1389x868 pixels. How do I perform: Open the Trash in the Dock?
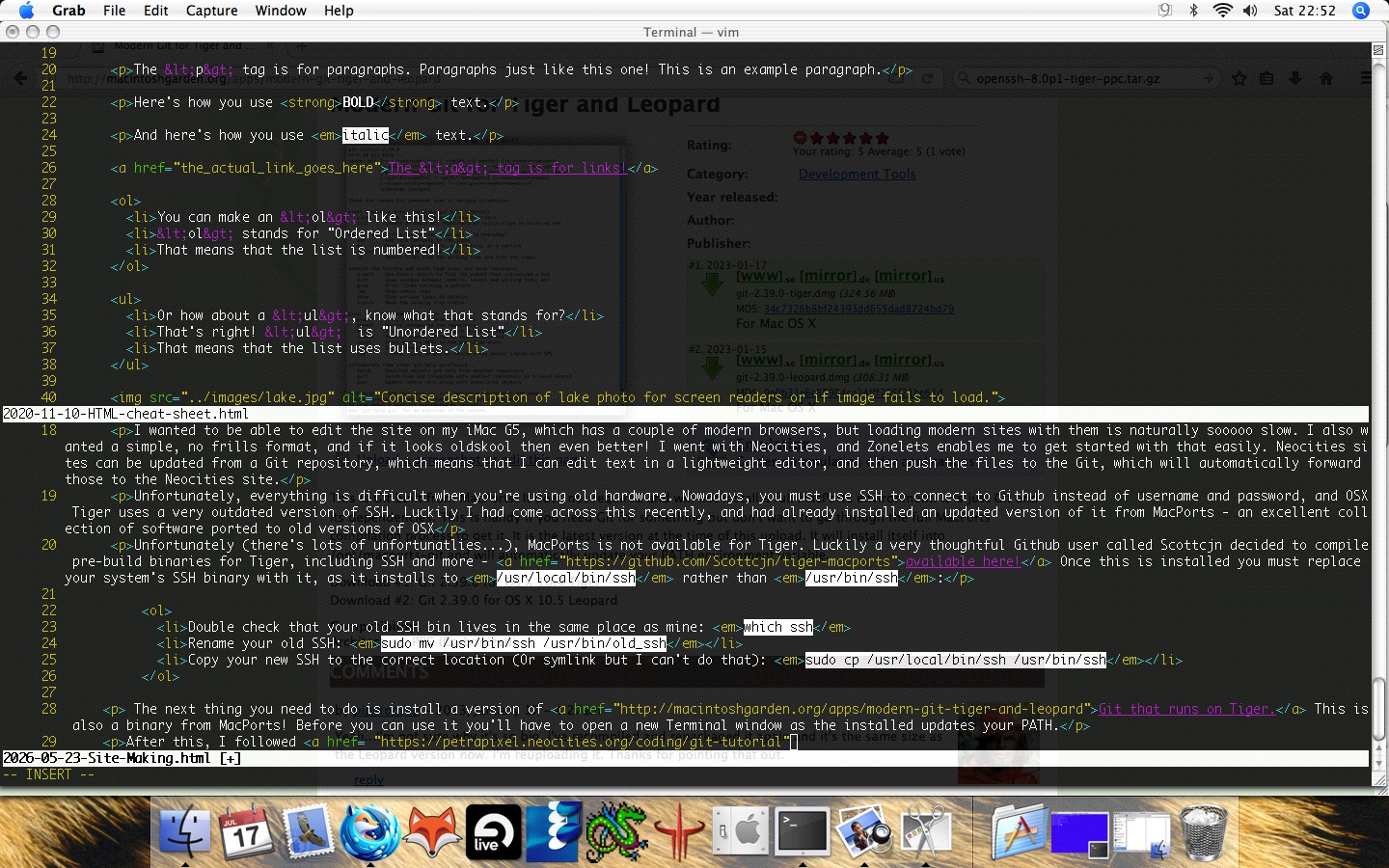click(1203, 831)
